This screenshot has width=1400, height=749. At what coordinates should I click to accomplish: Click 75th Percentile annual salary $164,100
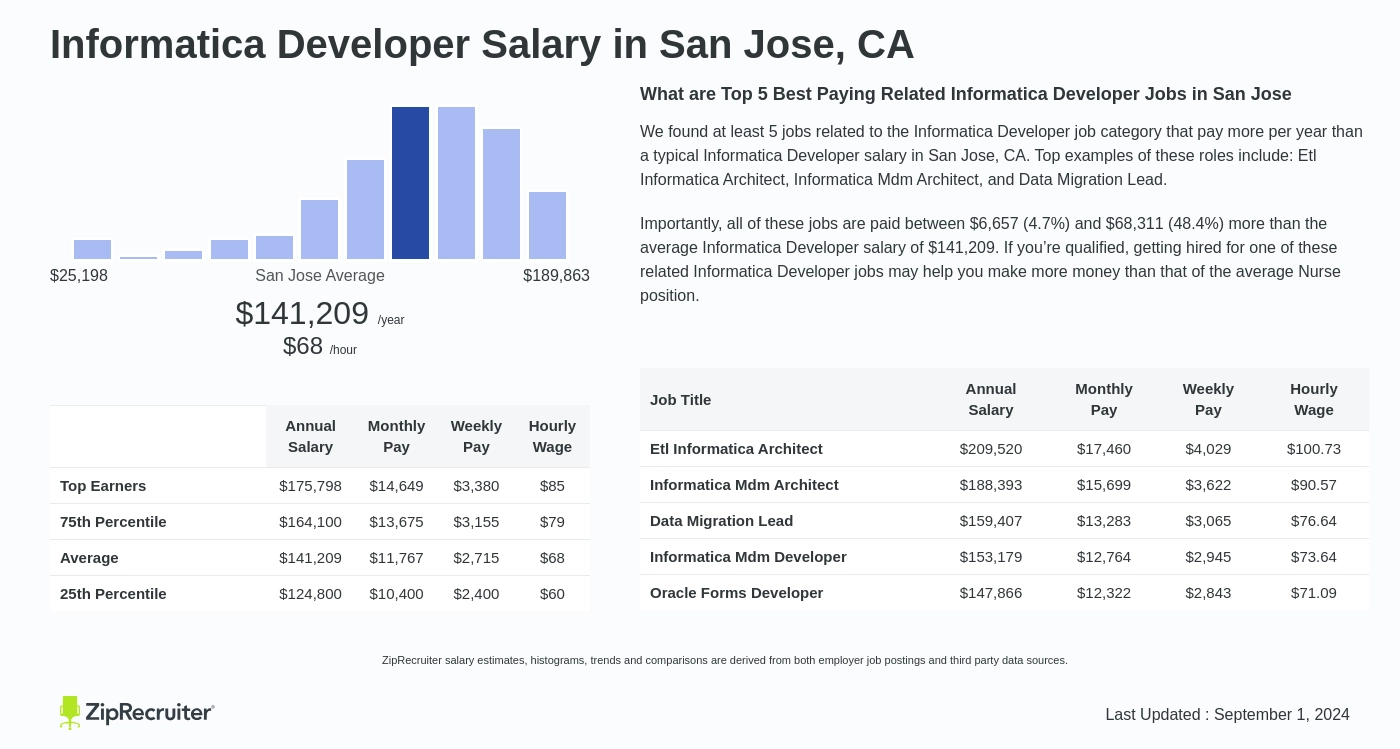coord(310,521)
